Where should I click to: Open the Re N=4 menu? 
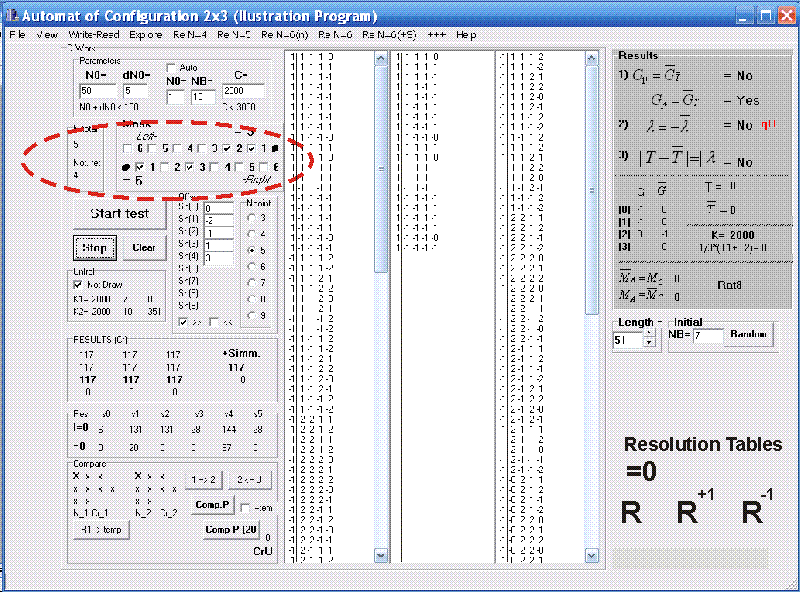pyautogui.click(x=190, y=35)
